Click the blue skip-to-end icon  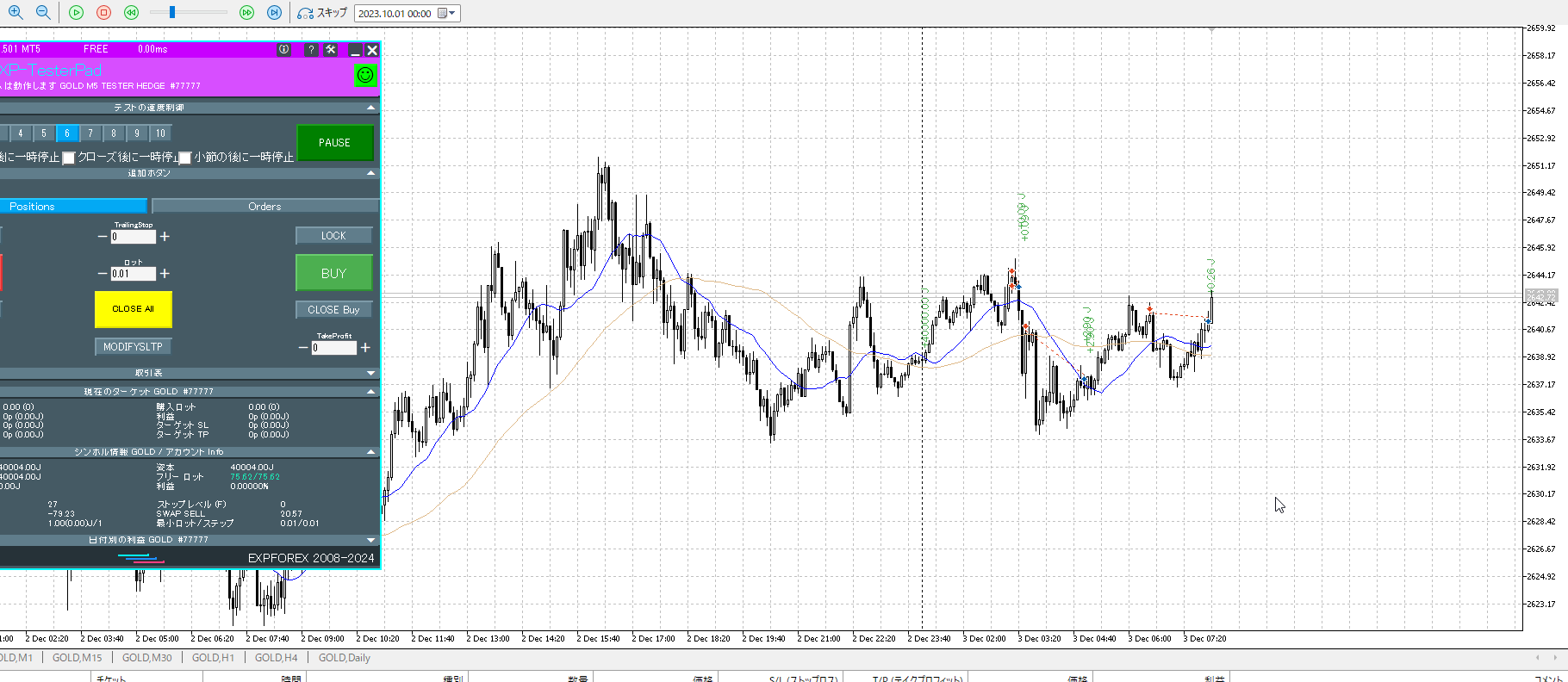[274, 13]
